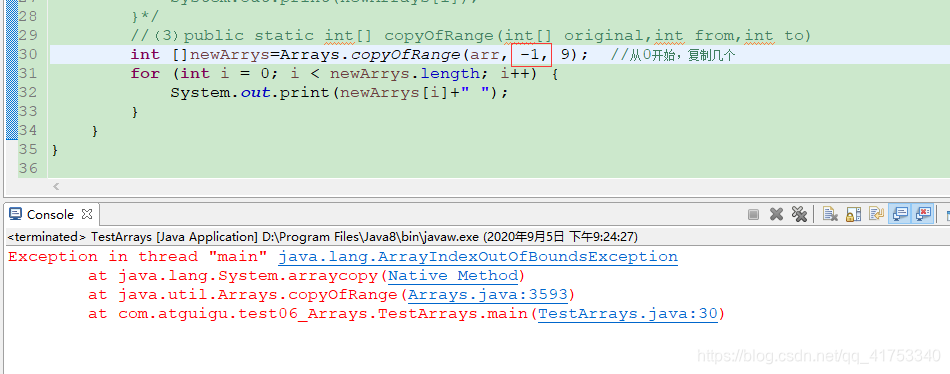The height and width of the screenshot is (374, 950).
Task: Click Remove Launch gray X icon
Action: coord(776,214)
